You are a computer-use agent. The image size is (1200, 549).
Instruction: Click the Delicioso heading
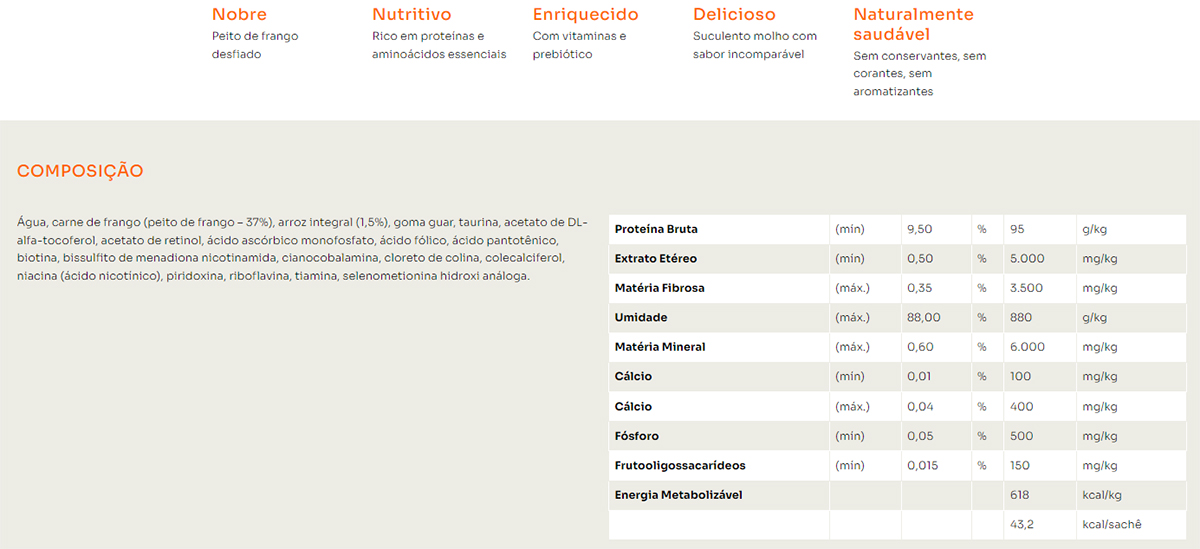tap(734, 15)
